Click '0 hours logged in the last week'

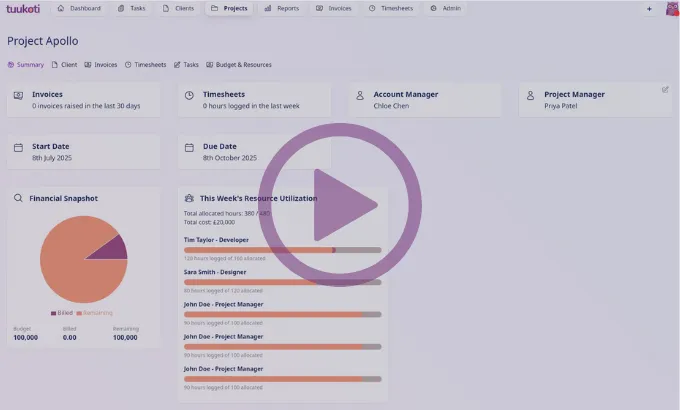251,106
